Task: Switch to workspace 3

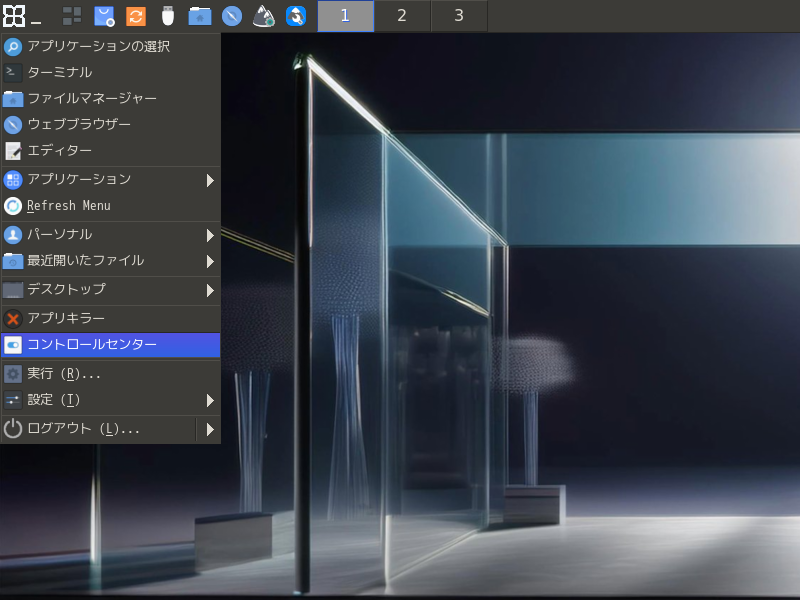Action: pyautogui.click(x=459, y=16)
